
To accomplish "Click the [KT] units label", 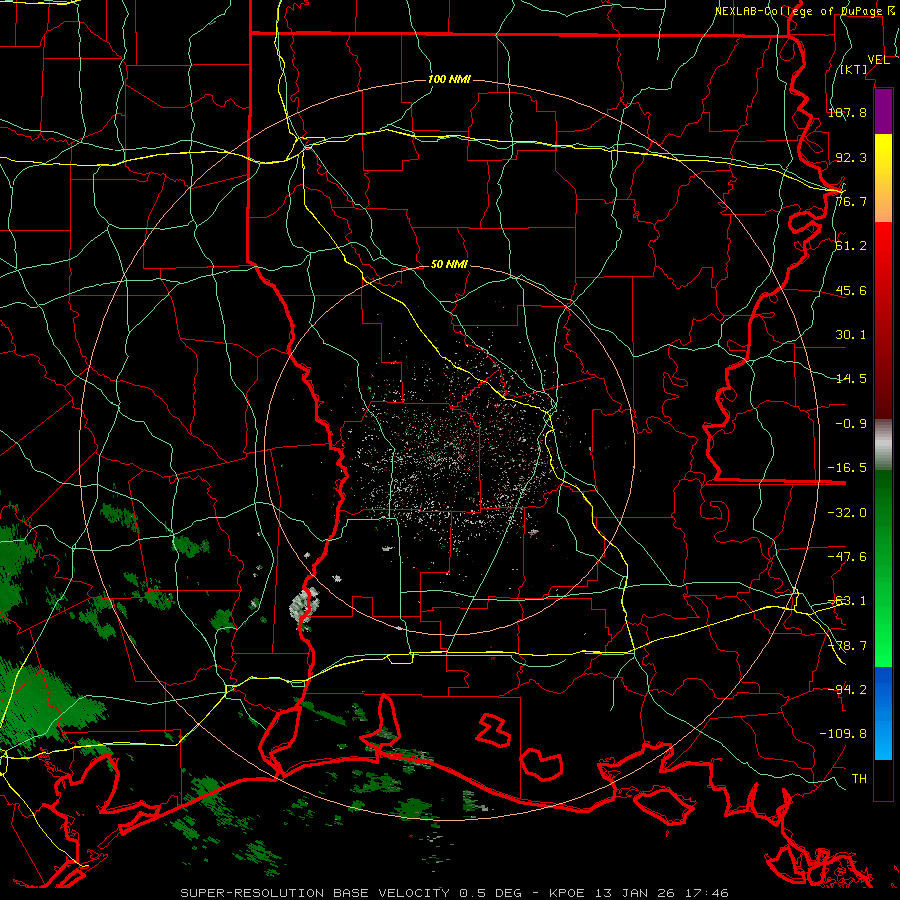I will (x=854, y=69).
